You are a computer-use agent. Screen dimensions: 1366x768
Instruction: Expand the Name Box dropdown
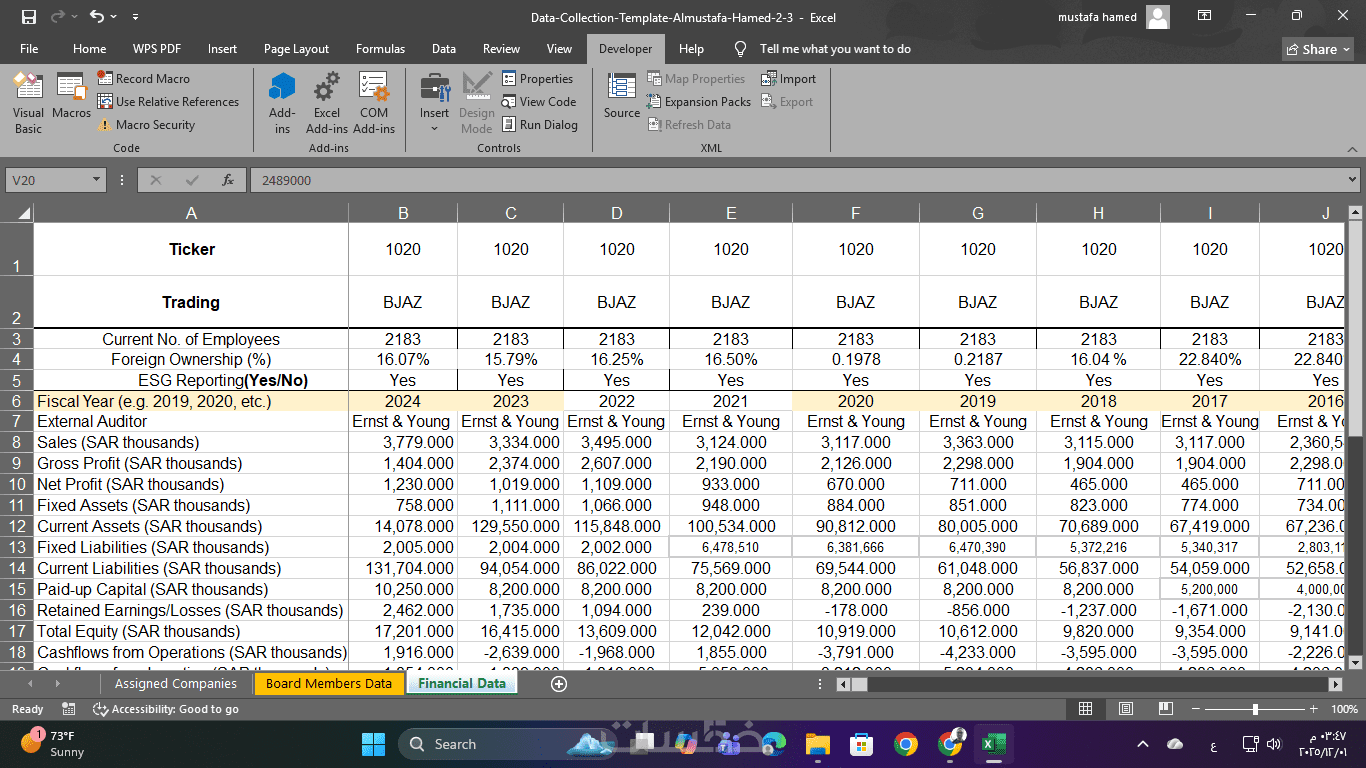pos(96,180)
